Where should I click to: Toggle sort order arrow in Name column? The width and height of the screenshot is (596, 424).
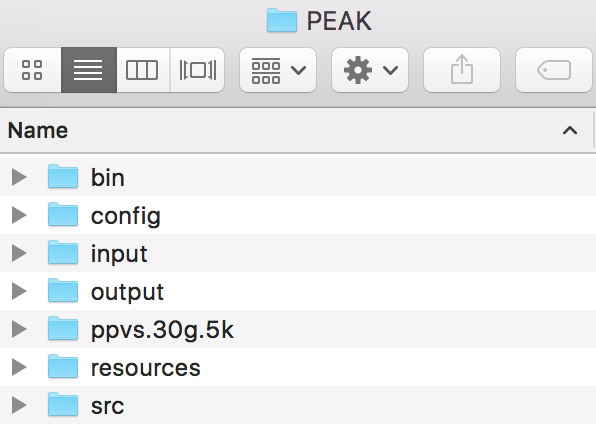pos(570,130)
